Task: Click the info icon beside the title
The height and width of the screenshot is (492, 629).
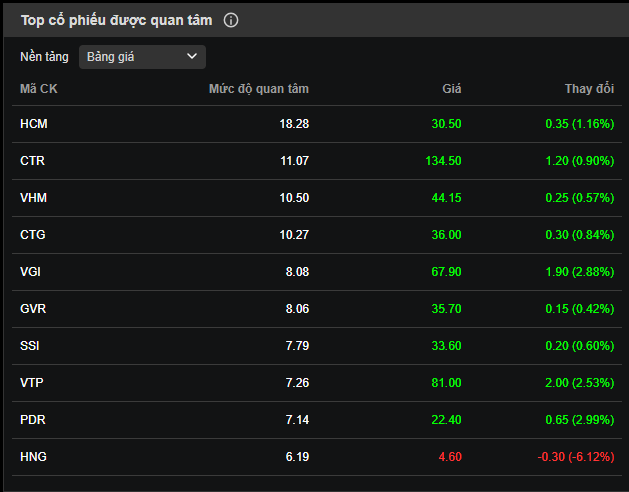Action: pos(231,20)
